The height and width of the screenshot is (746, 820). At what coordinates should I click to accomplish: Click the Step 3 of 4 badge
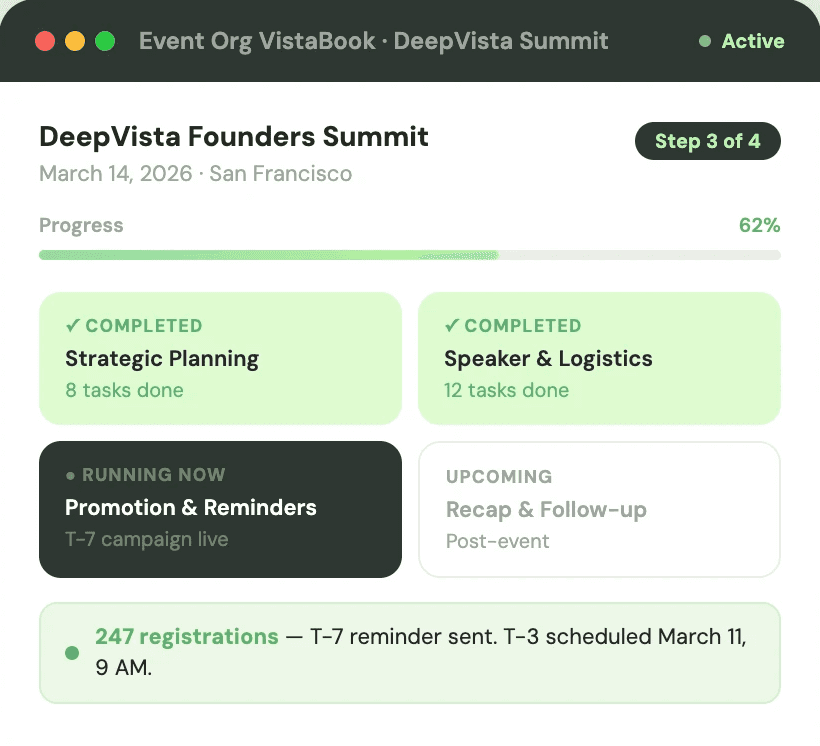pos(708,141)
